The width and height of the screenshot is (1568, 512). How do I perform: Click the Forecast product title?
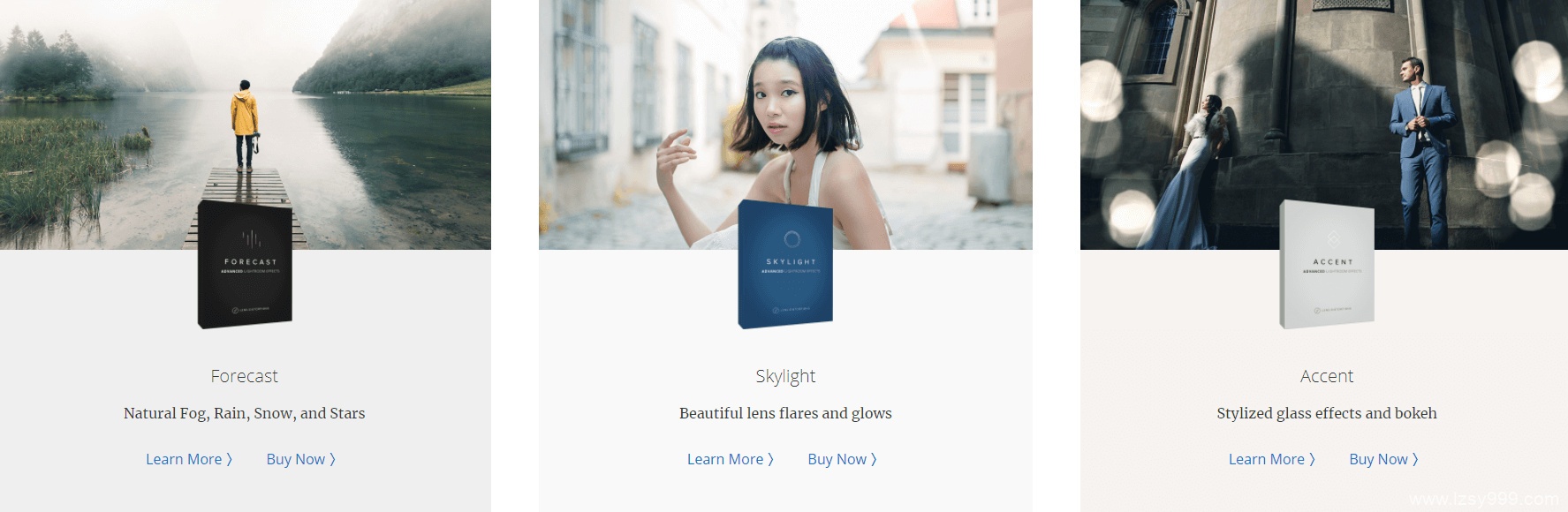tap(245, 376)
